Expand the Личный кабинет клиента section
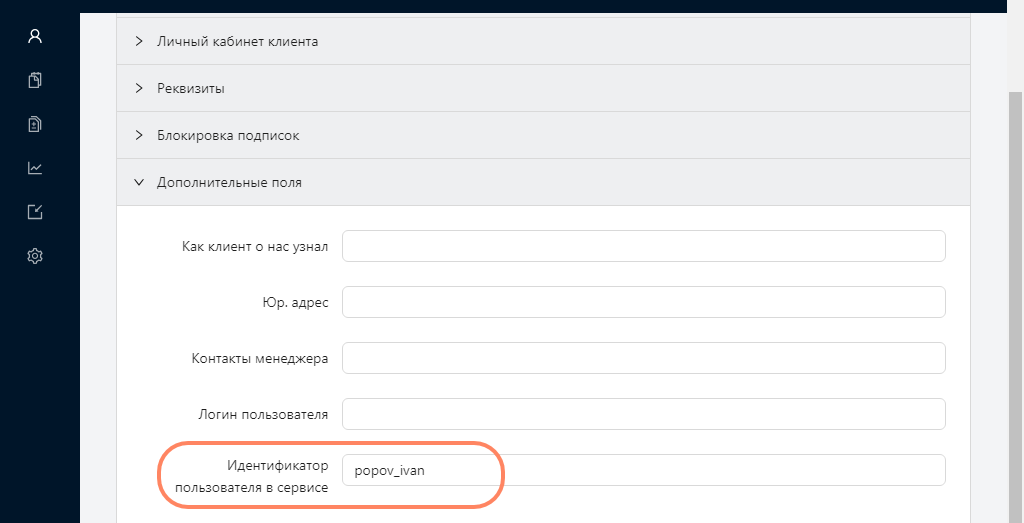 [x=543, y=41]
